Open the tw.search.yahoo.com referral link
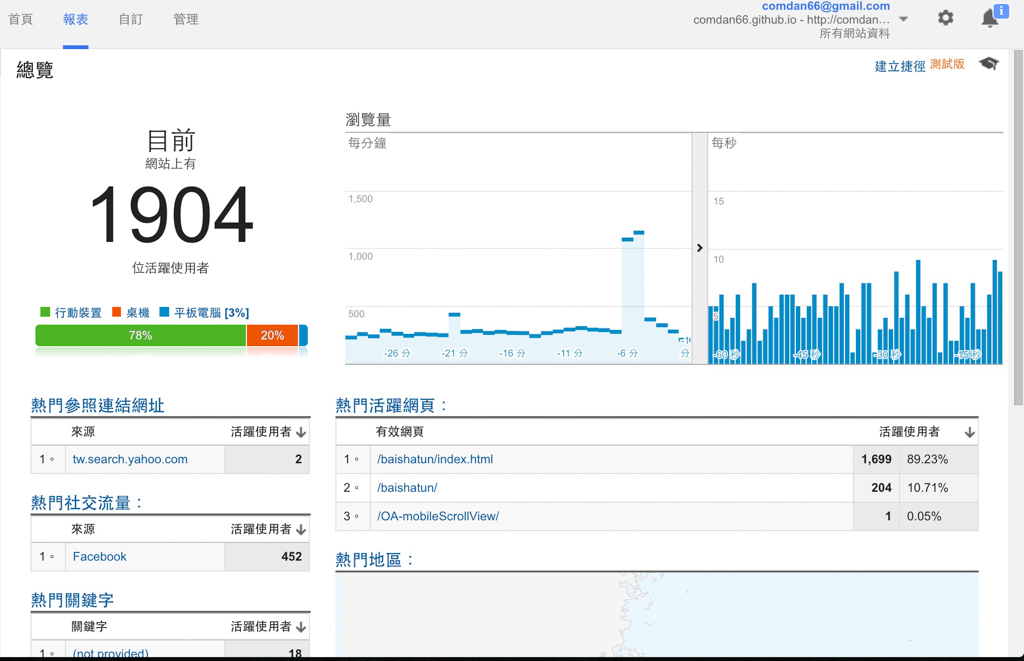The width and height of the screenshot is (1024, 661). click(130, 459)
